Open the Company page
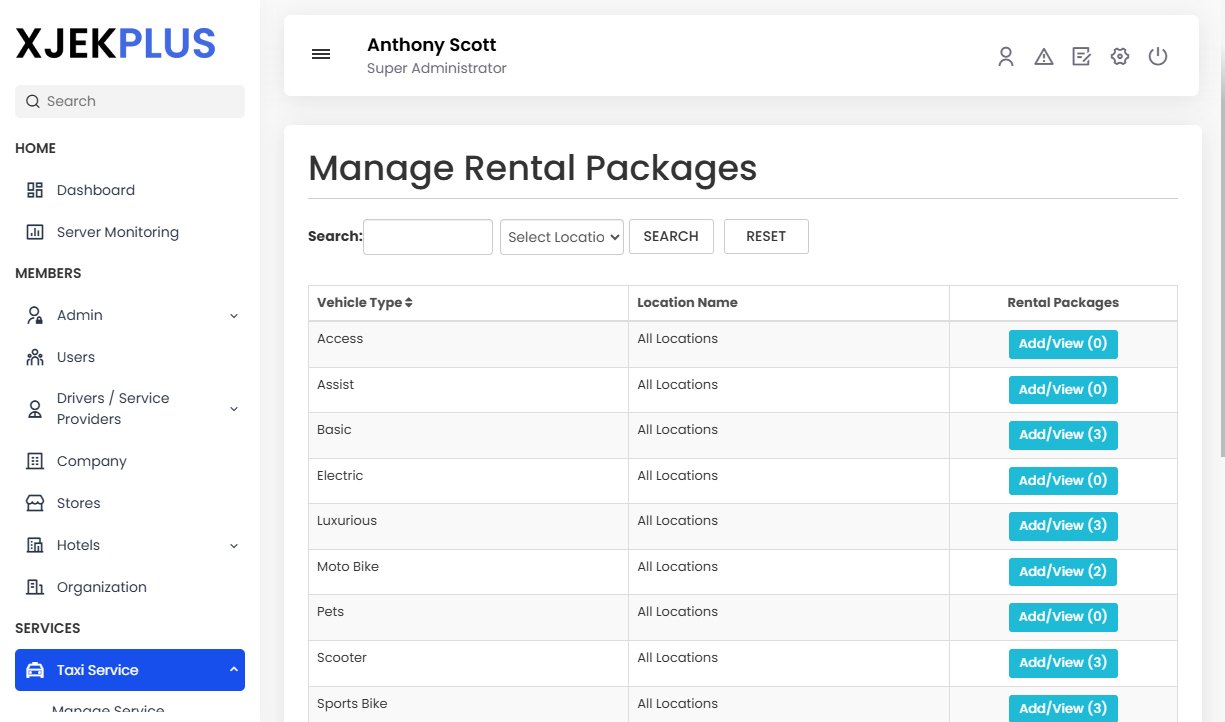1225x722 pixels. pos(91,461)
